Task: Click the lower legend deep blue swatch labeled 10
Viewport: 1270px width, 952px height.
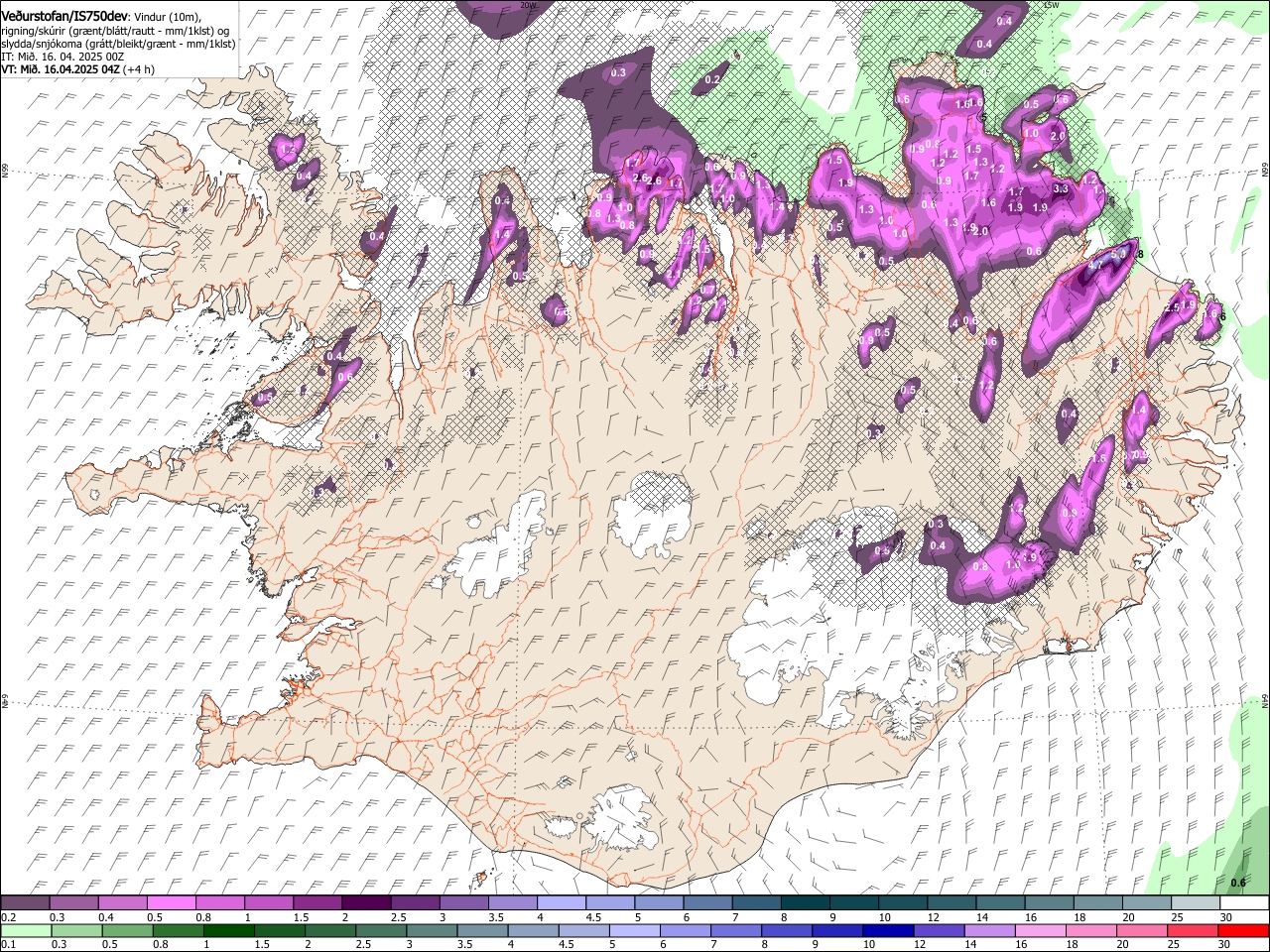Action: pos(887,930)
